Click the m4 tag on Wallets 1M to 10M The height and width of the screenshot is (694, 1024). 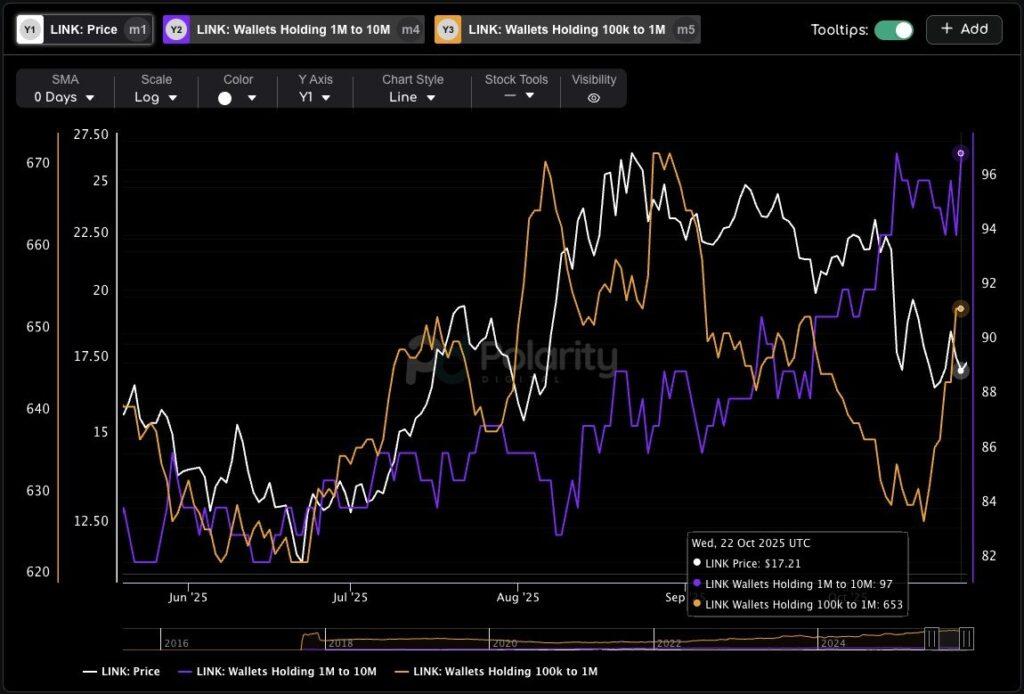click(x=410, y=30)
